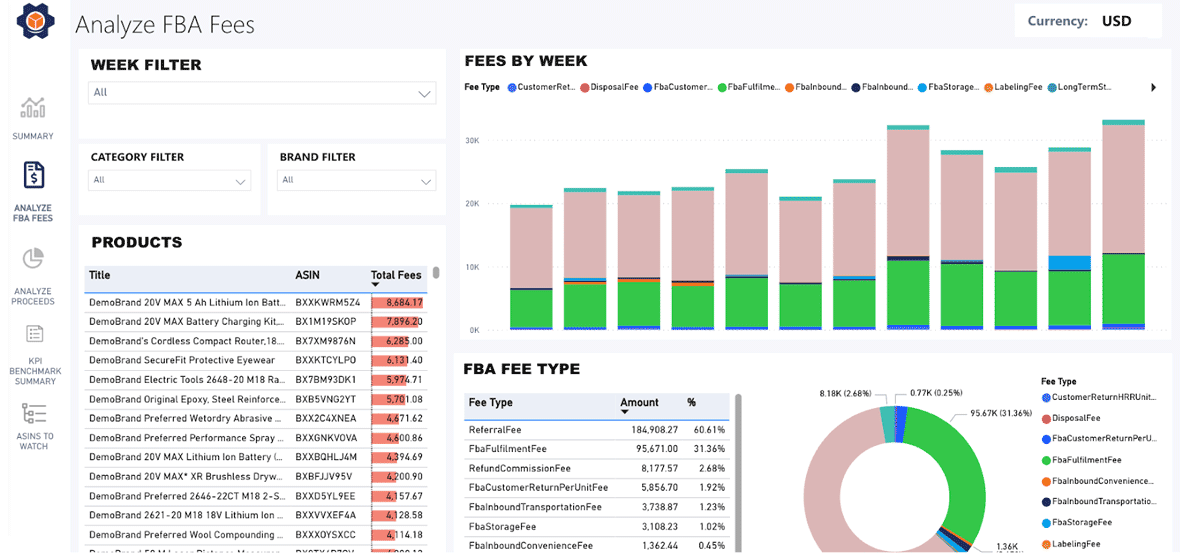
Task: Open the Analyze Proceeds pie icon
Action: click(x=34, y=260)
